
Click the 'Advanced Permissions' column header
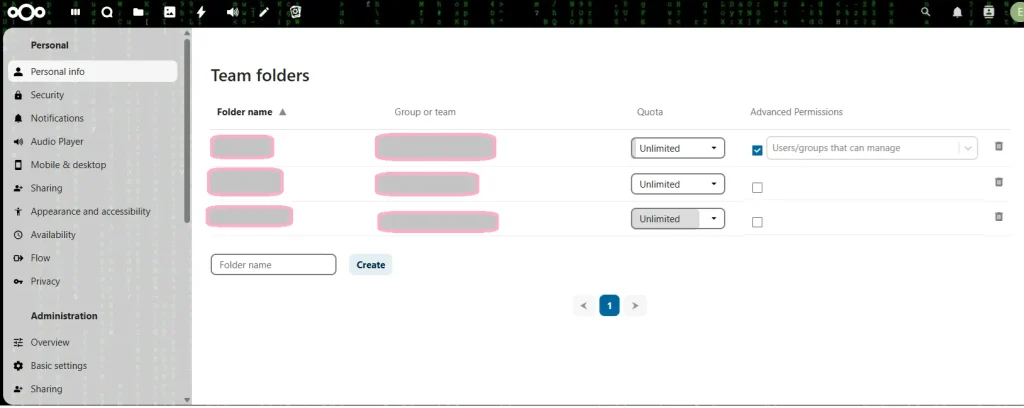pyautogui.click(x=796, y=112)
